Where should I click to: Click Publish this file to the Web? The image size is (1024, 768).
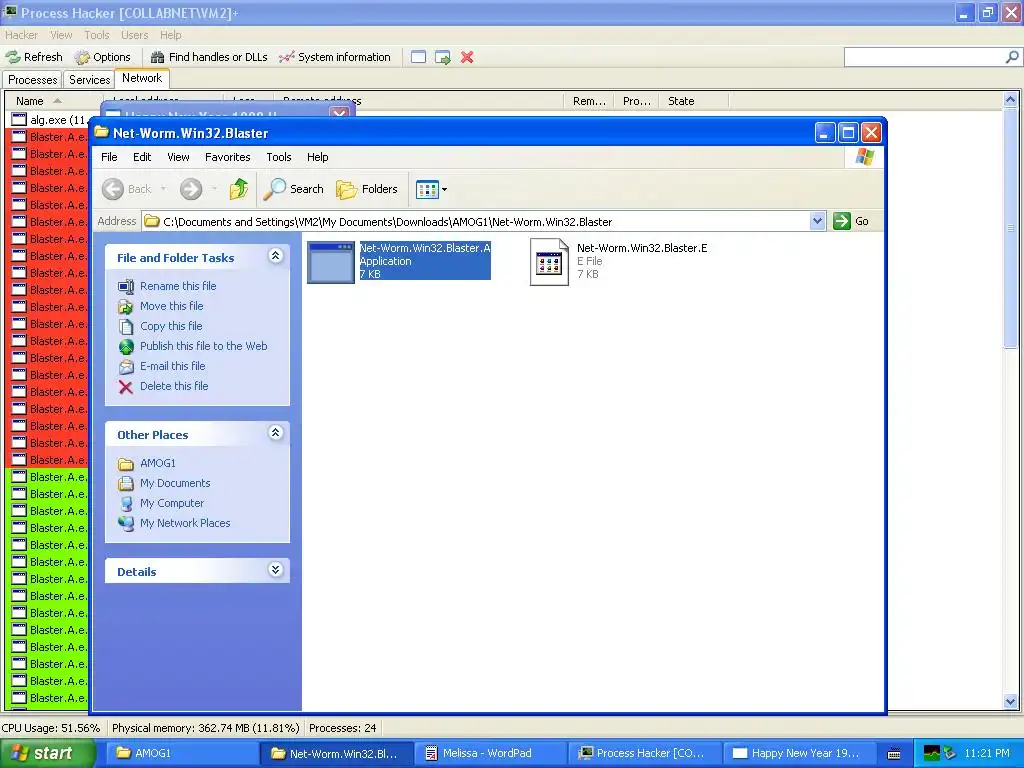204,346
